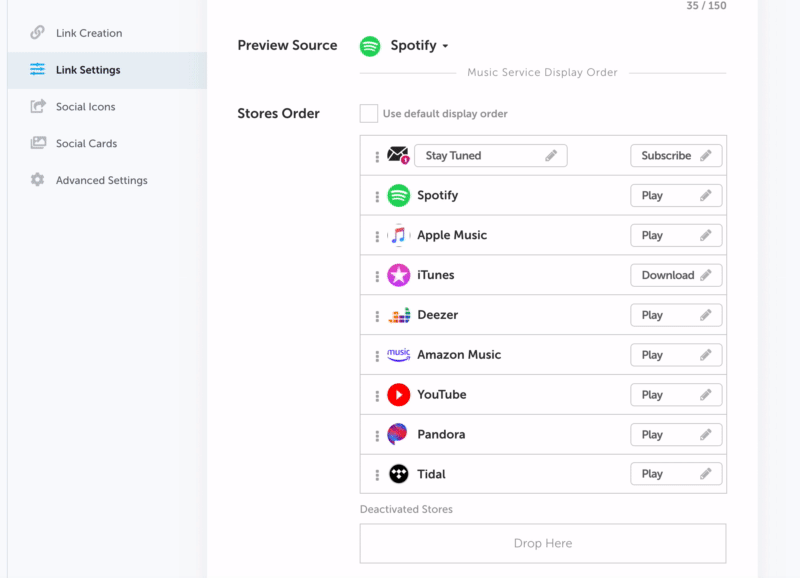Click the Apple Music icon
This screenshot has height=578, width=800.
point(398,235)
